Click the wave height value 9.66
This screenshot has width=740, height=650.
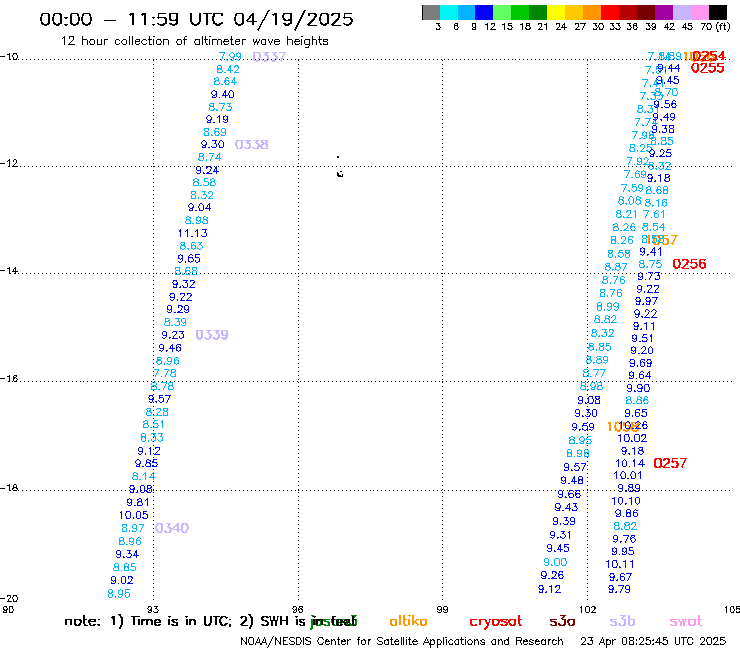click(569, 494)
